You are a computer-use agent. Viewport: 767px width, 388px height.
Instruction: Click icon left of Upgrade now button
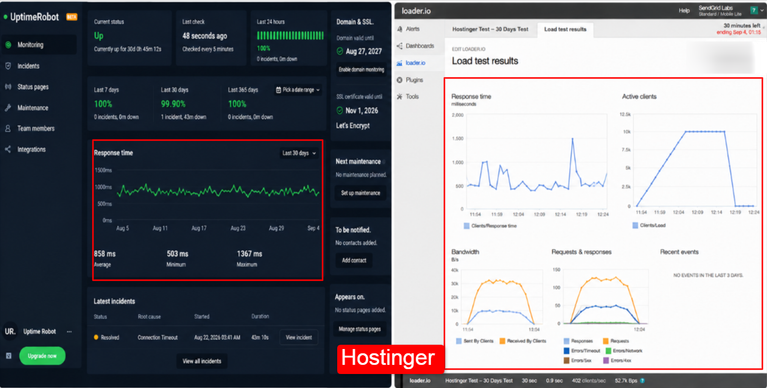(x=8, y=356)
